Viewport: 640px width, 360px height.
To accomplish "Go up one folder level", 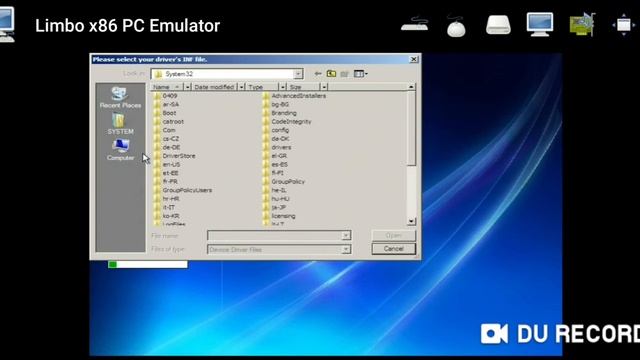I will (331, 74).
